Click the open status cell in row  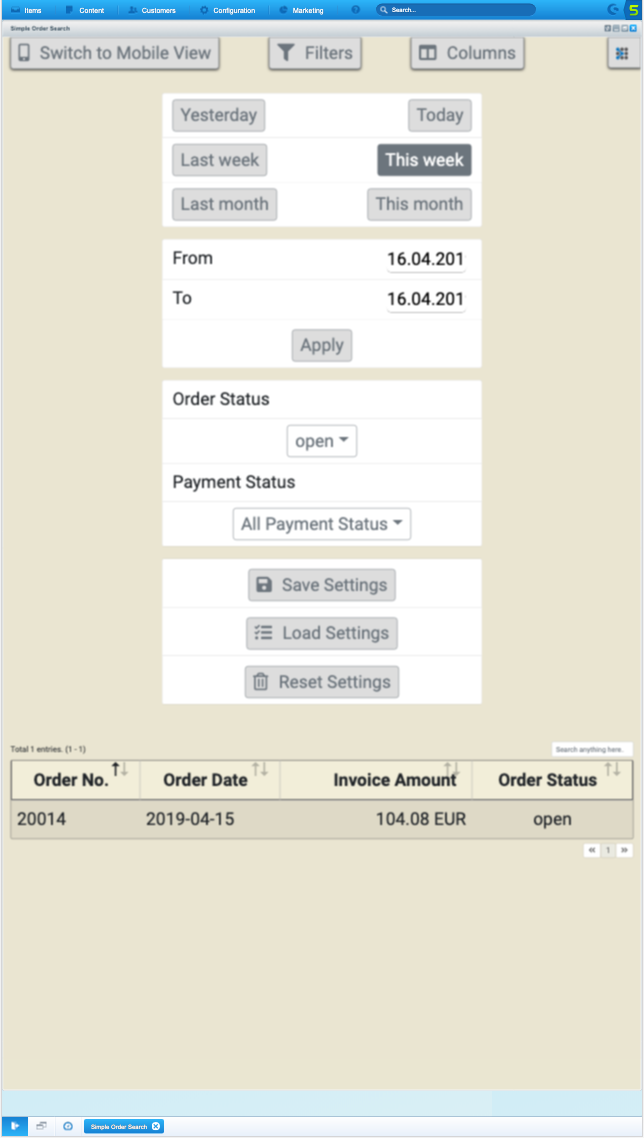pyautogui.click(x=553, y=819)
